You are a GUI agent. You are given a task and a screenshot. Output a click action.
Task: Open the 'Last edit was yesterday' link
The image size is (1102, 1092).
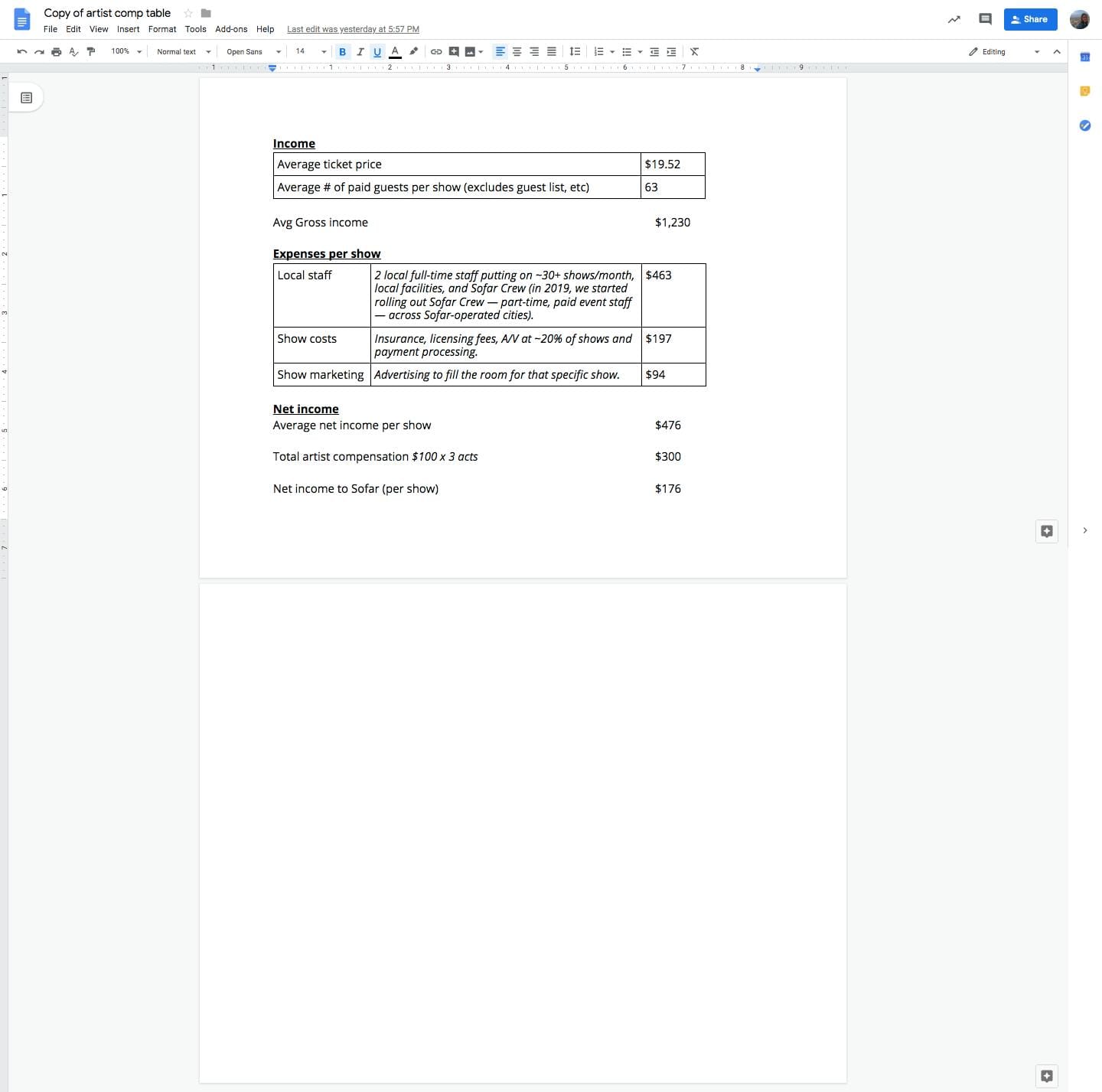click(353, 29)
